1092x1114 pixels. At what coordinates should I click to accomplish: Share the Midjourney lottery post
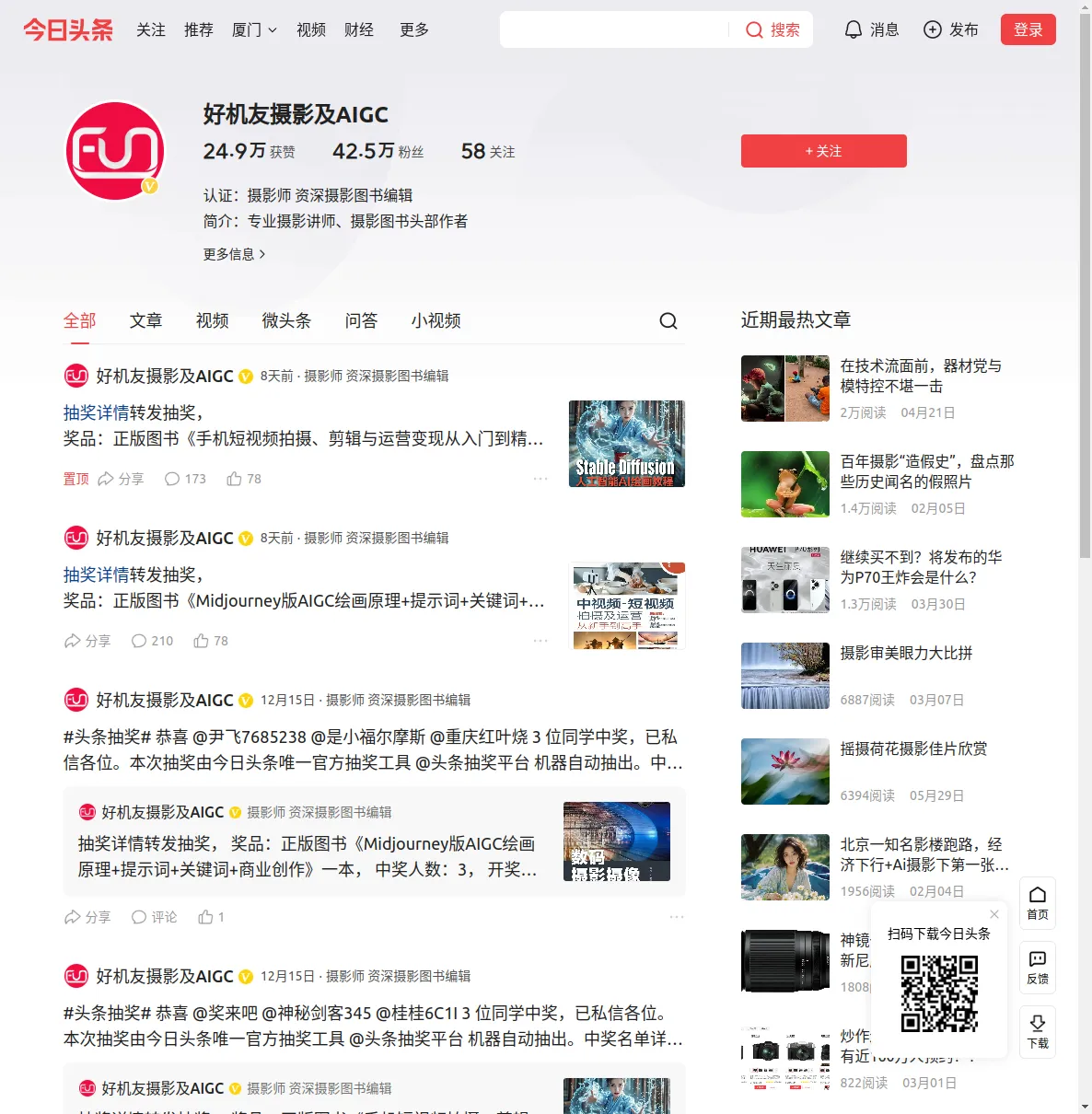pos(87,641)
